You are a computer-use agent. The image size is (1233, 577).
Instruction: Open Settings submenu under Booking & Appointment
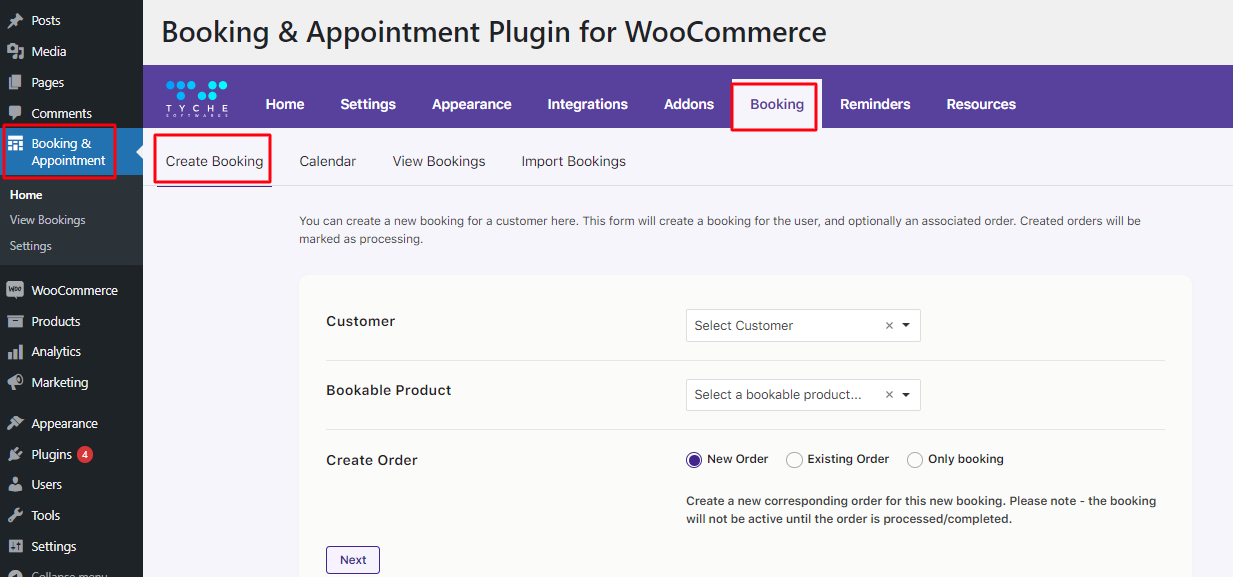[x=31, y=246]
